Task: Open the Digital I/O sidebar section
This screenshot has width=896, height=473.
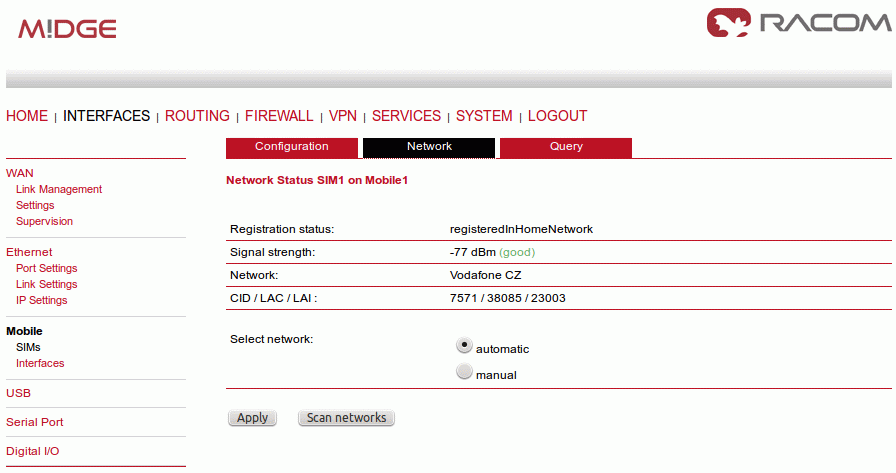Action: click(x=33, y=451)
